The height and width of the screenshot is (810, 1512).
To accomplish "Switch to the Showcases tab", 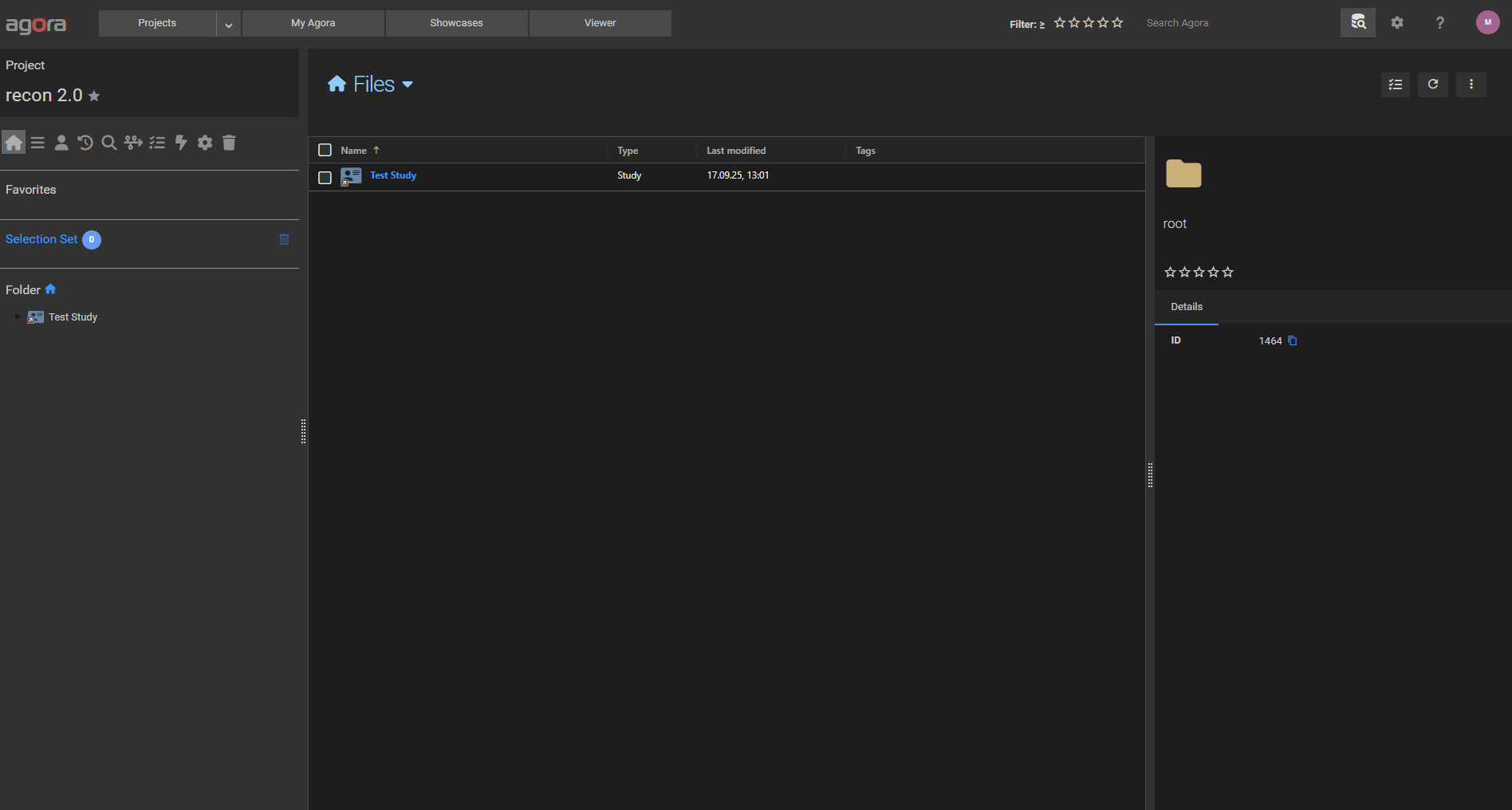I will click(456, 23).
